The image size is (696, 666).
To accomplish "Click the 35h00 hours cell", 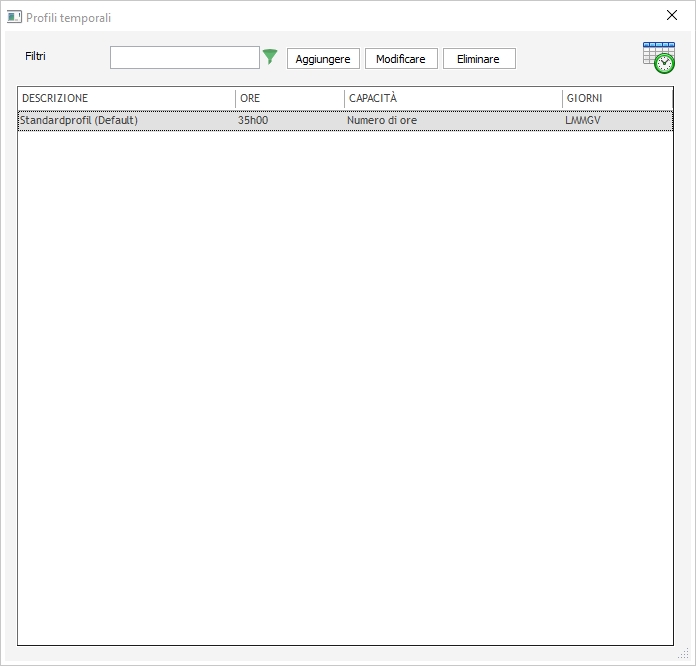I will (253, 121).
